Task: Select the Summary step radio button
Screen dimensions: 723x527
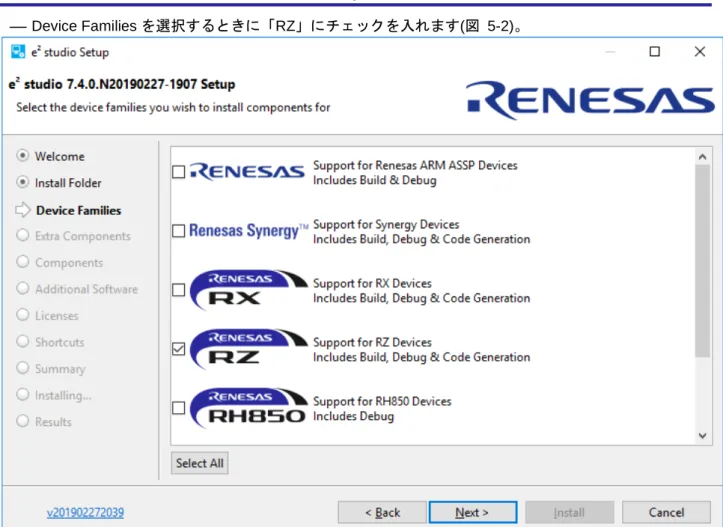Action: [23, 368]
